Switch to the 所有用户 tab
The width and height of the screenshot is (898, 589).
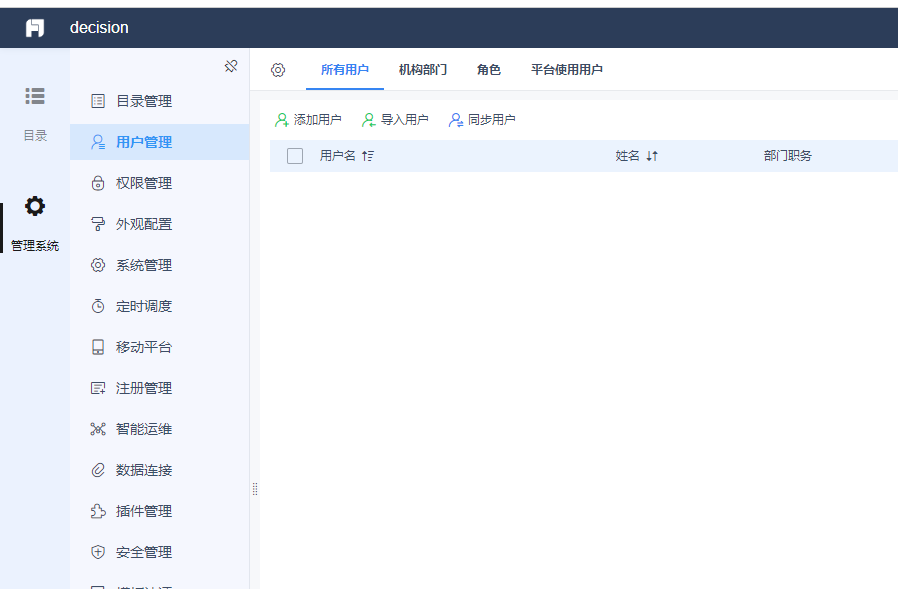pyautogui.click(x=345, y=70)
